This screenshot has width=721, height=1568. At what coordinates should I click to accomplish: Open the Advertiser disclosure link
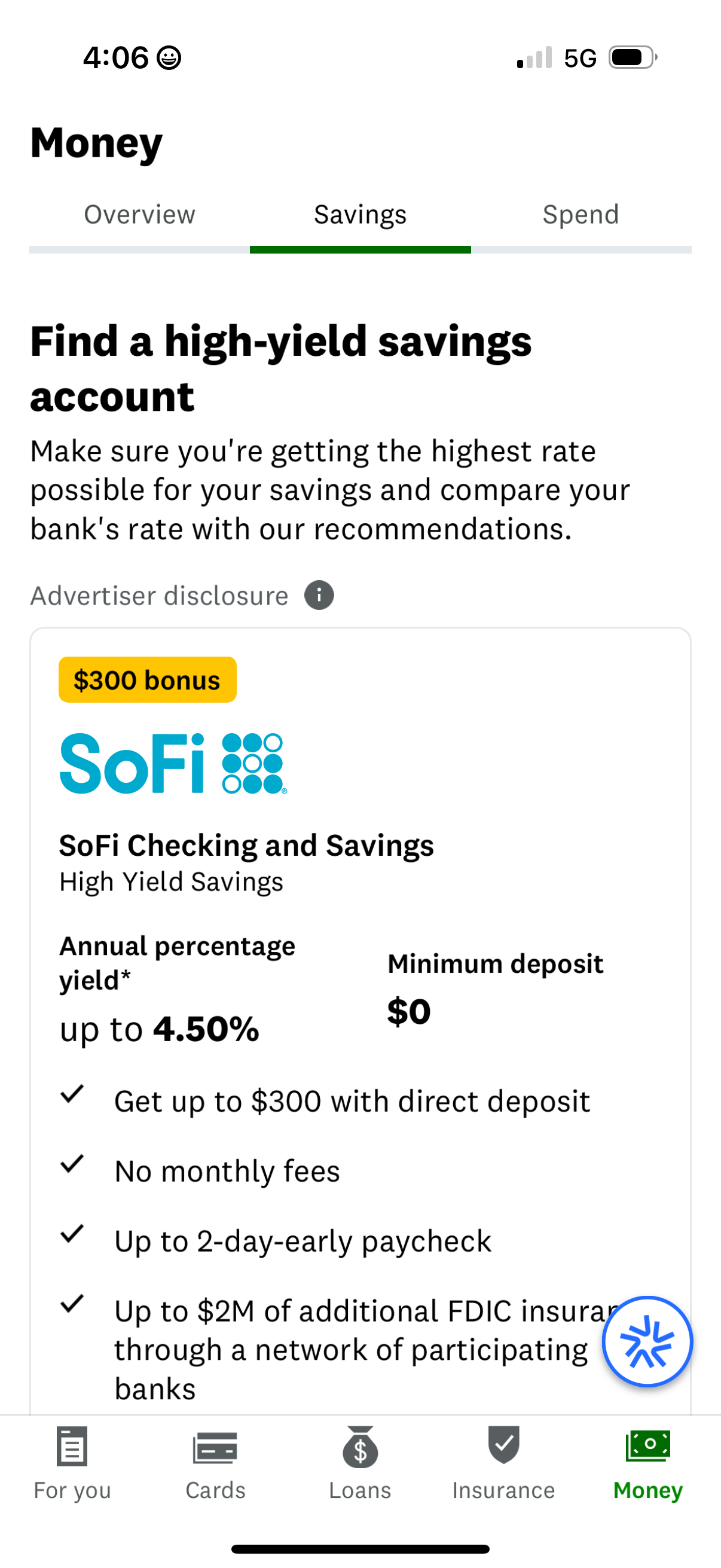(160, 594)
